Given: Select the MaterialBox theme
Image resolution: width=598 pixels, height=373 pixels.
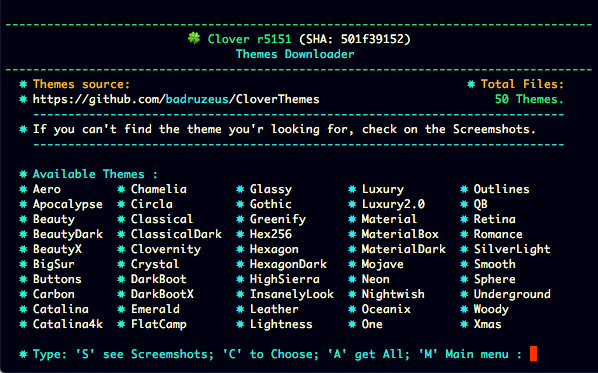Looking at the screenshot, I should click(x=400, y=234).
